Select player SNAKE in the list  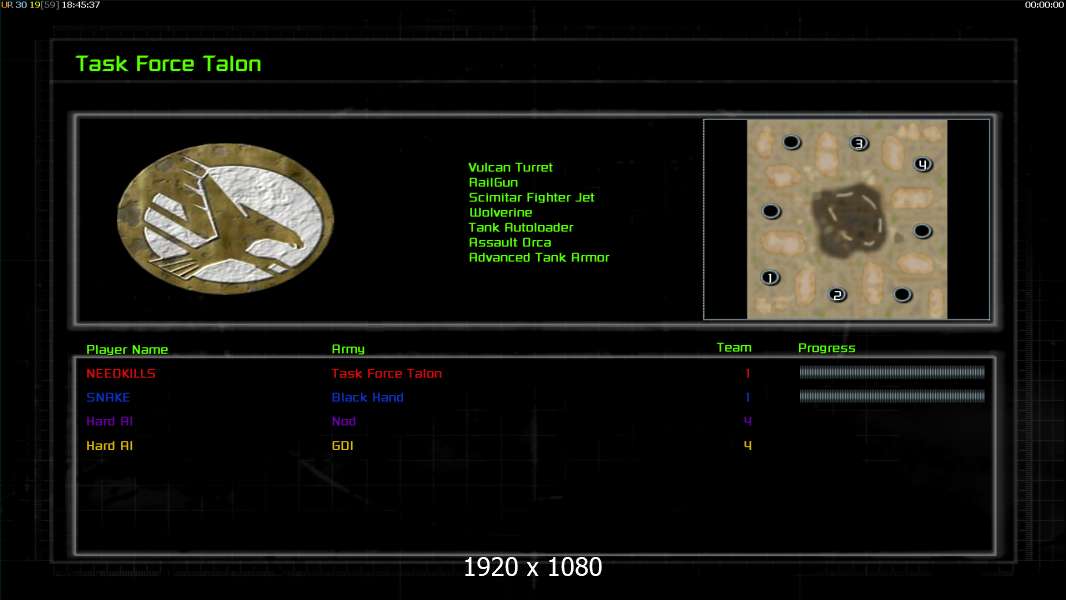tap(108, 397)
